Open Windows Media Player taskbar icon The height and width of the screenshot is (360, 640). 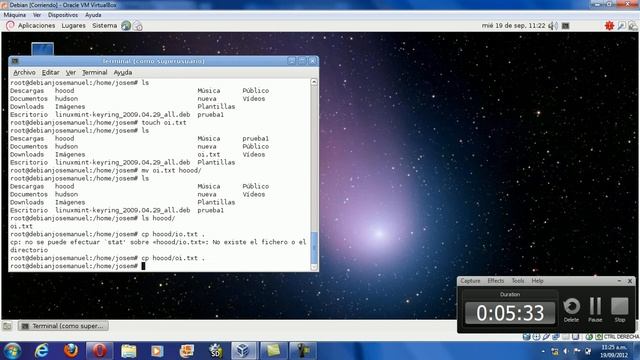157,351
